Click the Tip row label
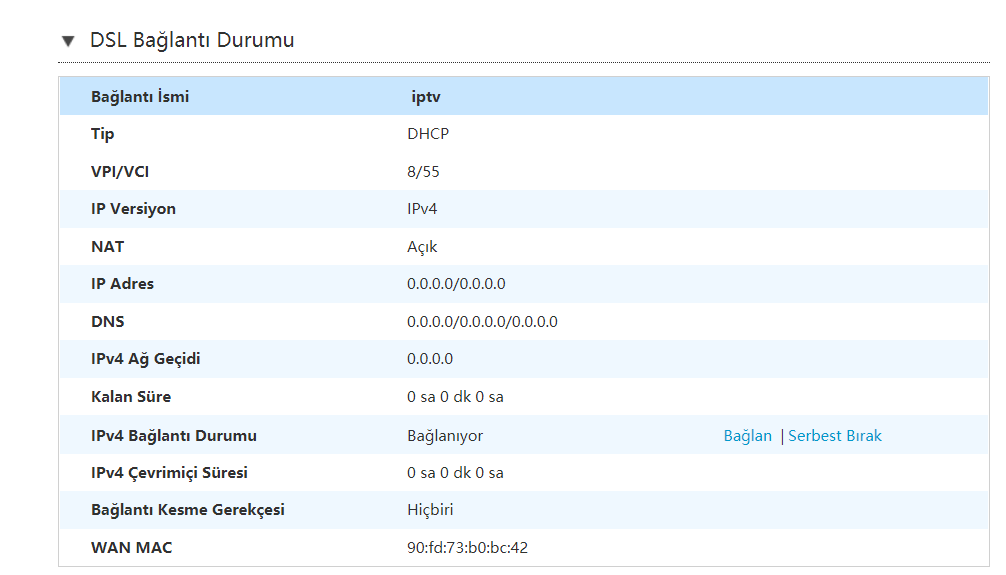 click(103, 134)
